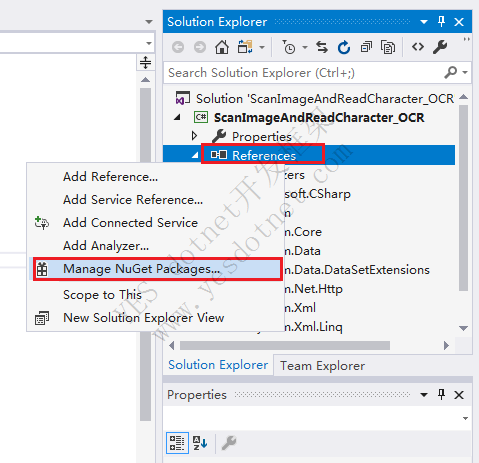Screen dimensions: 479x463
Task: Toggle auto-hide pin on Solution Explorer
Action: click(x=441, y=22)
